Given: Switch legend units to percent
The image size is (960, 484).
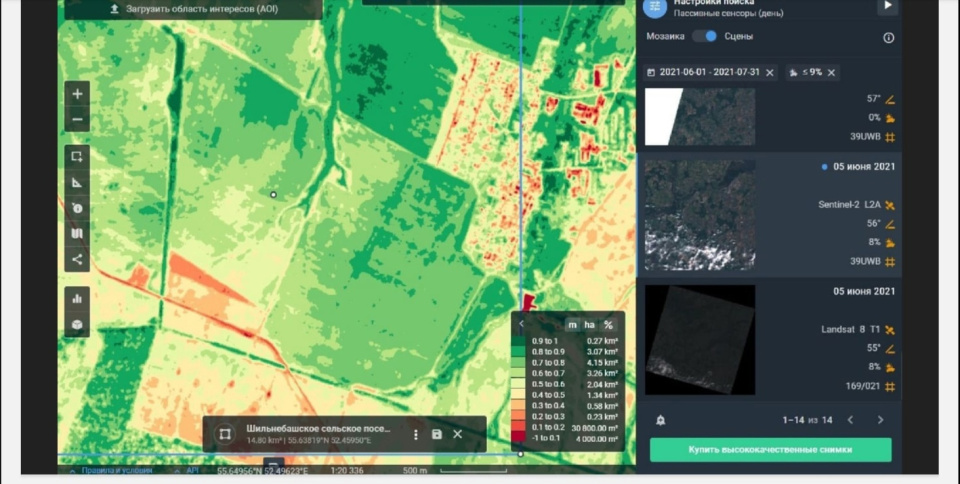Looking at the screenshot, I should [x=608, y=325].
